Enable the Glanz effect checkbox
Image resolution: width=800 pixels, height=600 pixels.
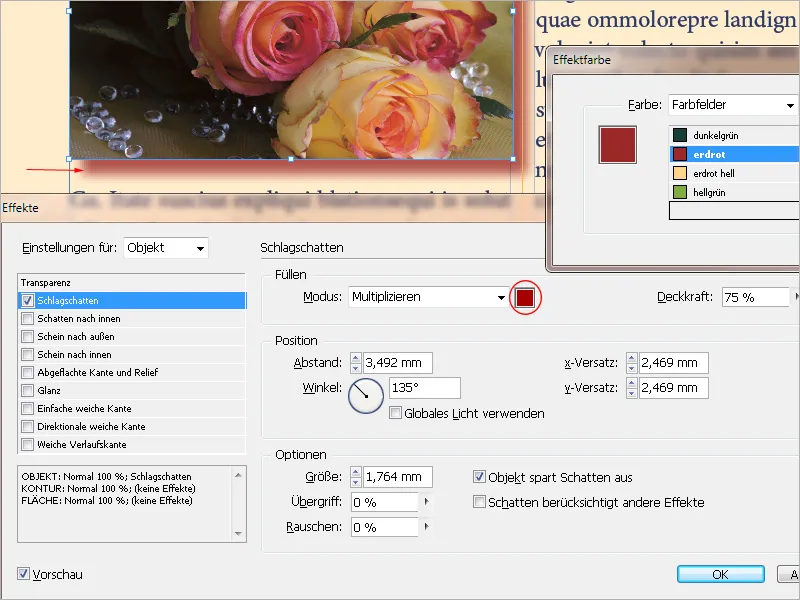(28, 391)
